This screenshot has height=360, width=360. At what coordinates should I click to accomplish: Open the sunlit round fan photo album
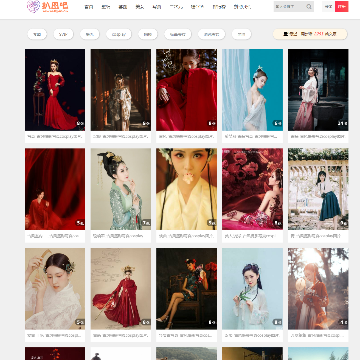point(318,289)
